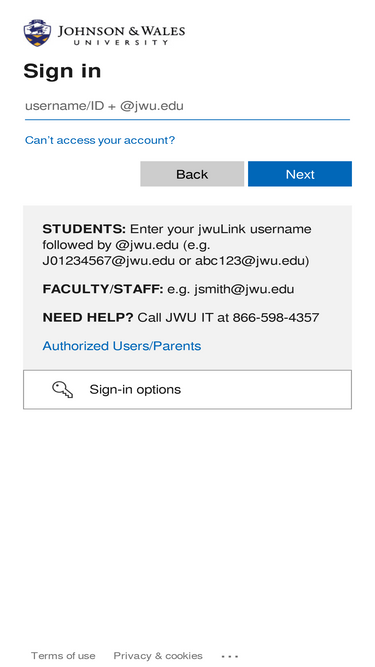Select the Sign-in options text label
This screenshot has width=375, height=667.
pos(135,389)
